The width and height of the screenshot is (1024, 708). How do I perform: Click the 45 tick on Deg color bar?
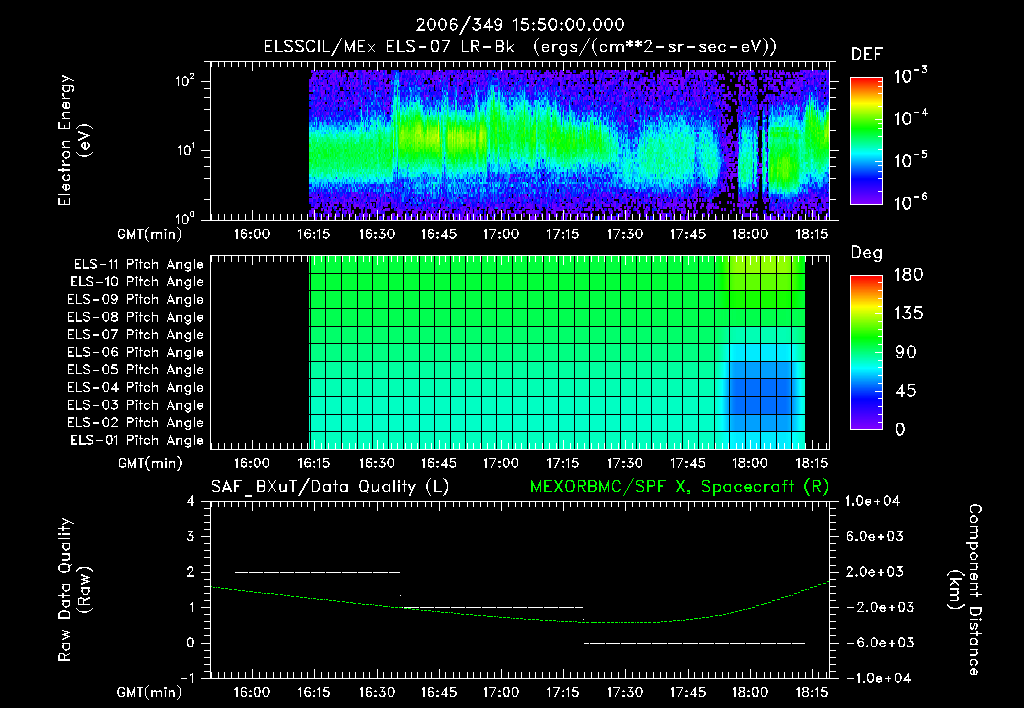(905, 391)
